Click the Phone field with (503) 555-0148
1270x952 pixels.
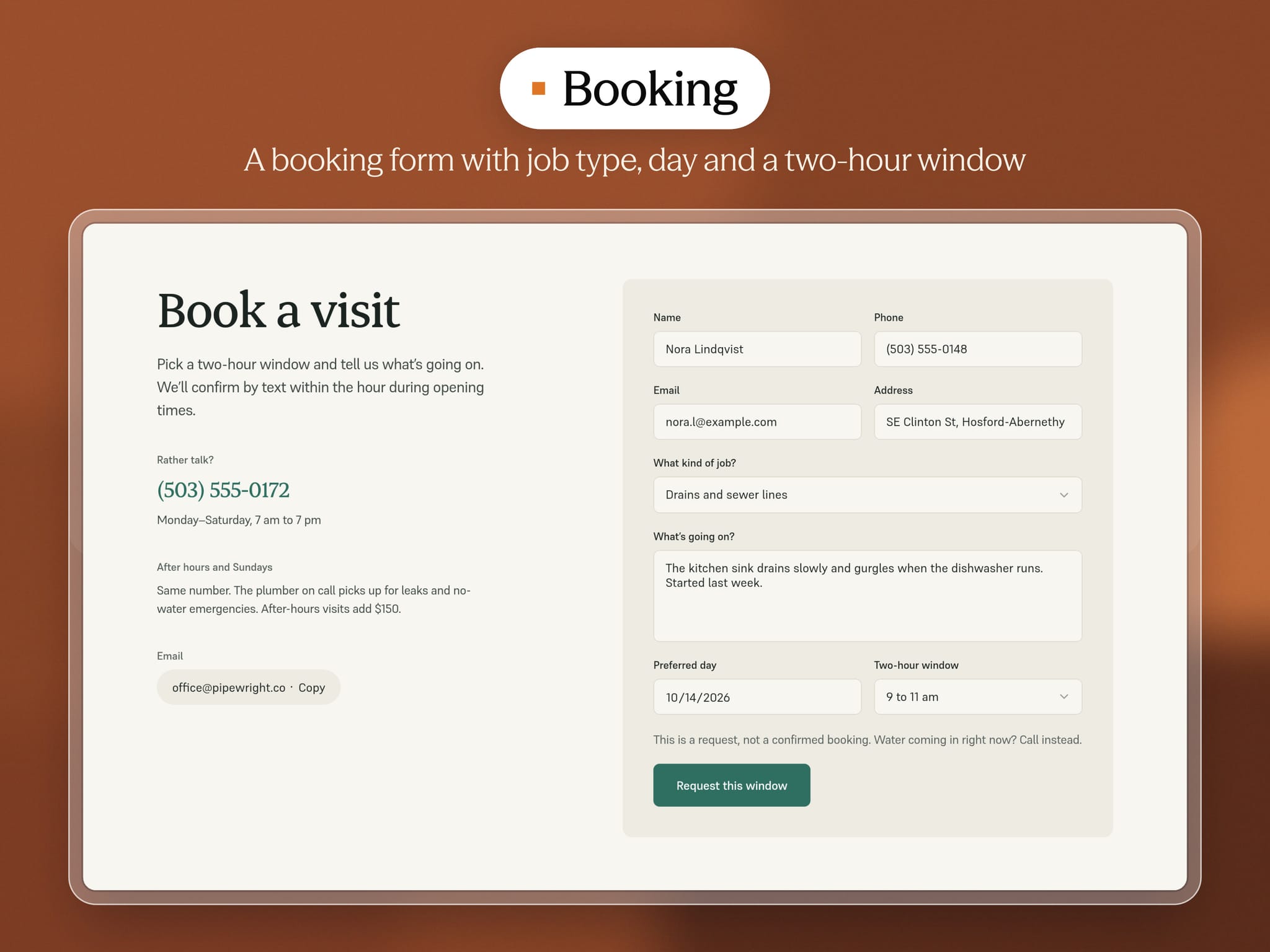click(978, 349)
